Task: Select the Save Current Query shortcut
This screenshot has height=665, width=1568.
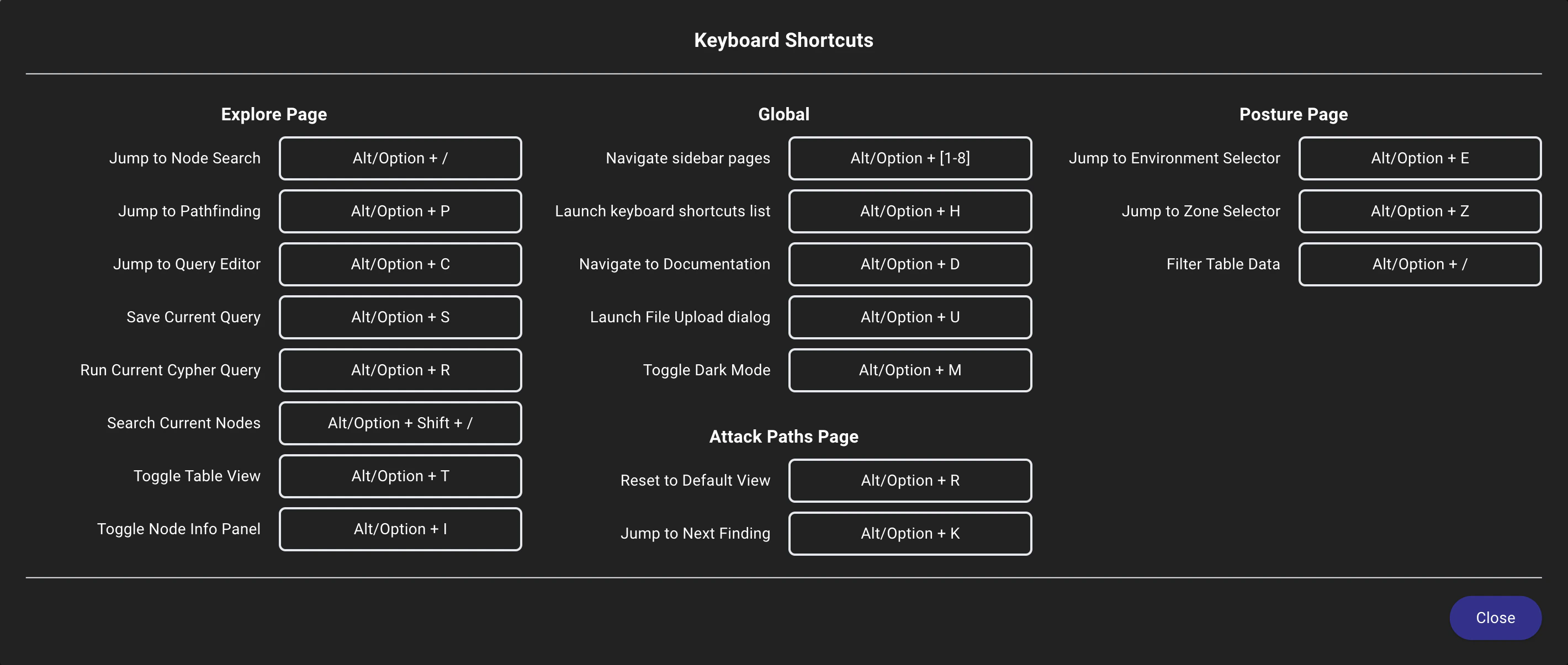Action: click(x=400, y=317)
